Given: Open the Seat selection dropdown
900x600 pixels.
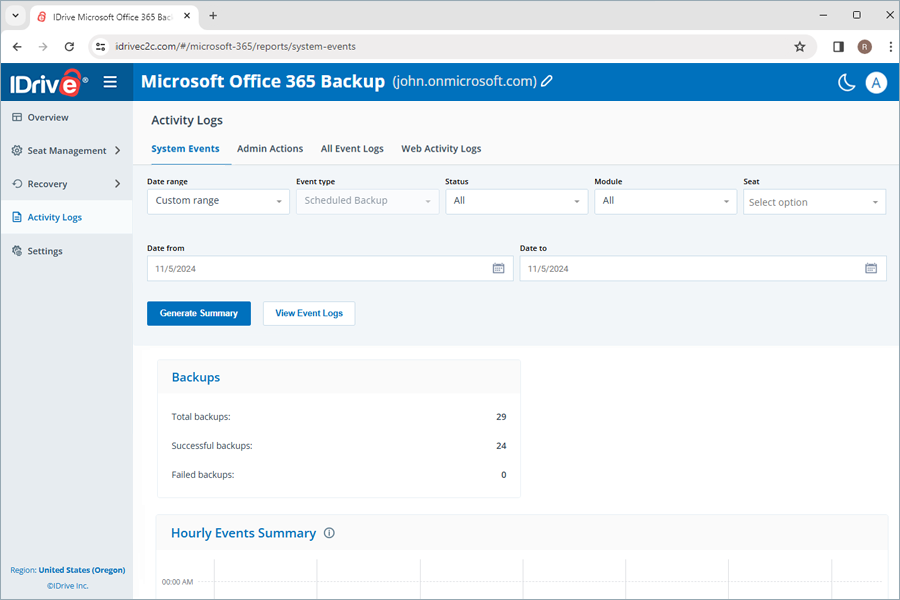Looking at the screenshot, I should pos(815,201).
